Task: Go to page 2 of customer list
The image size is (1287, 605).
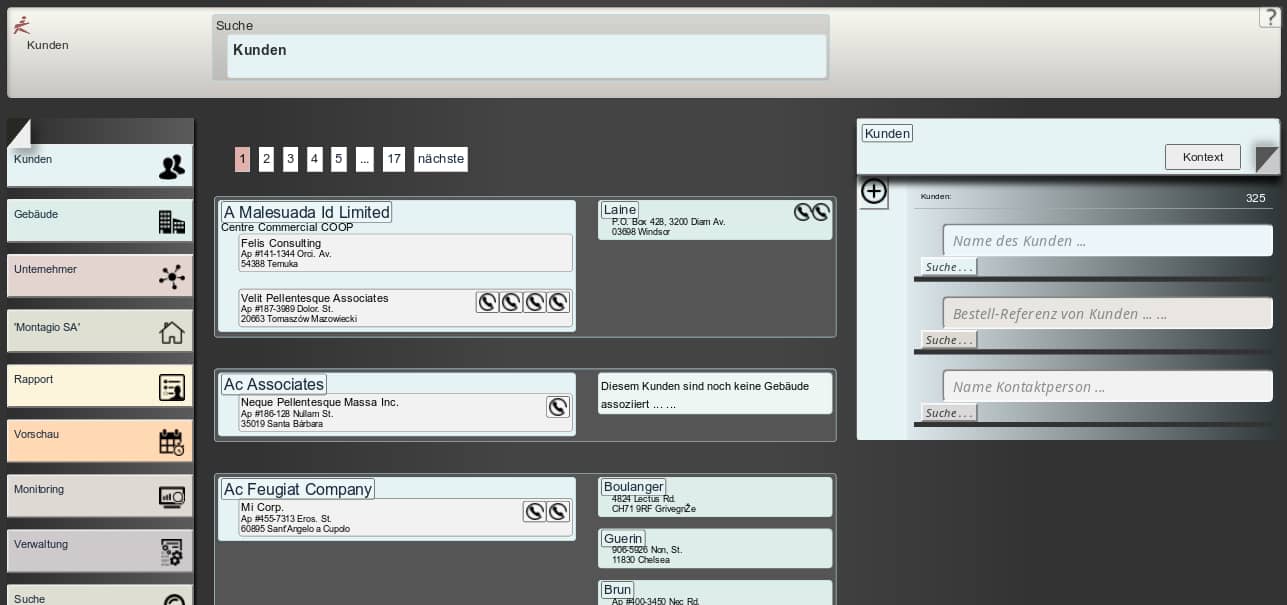Action: [x=266, y=159]
